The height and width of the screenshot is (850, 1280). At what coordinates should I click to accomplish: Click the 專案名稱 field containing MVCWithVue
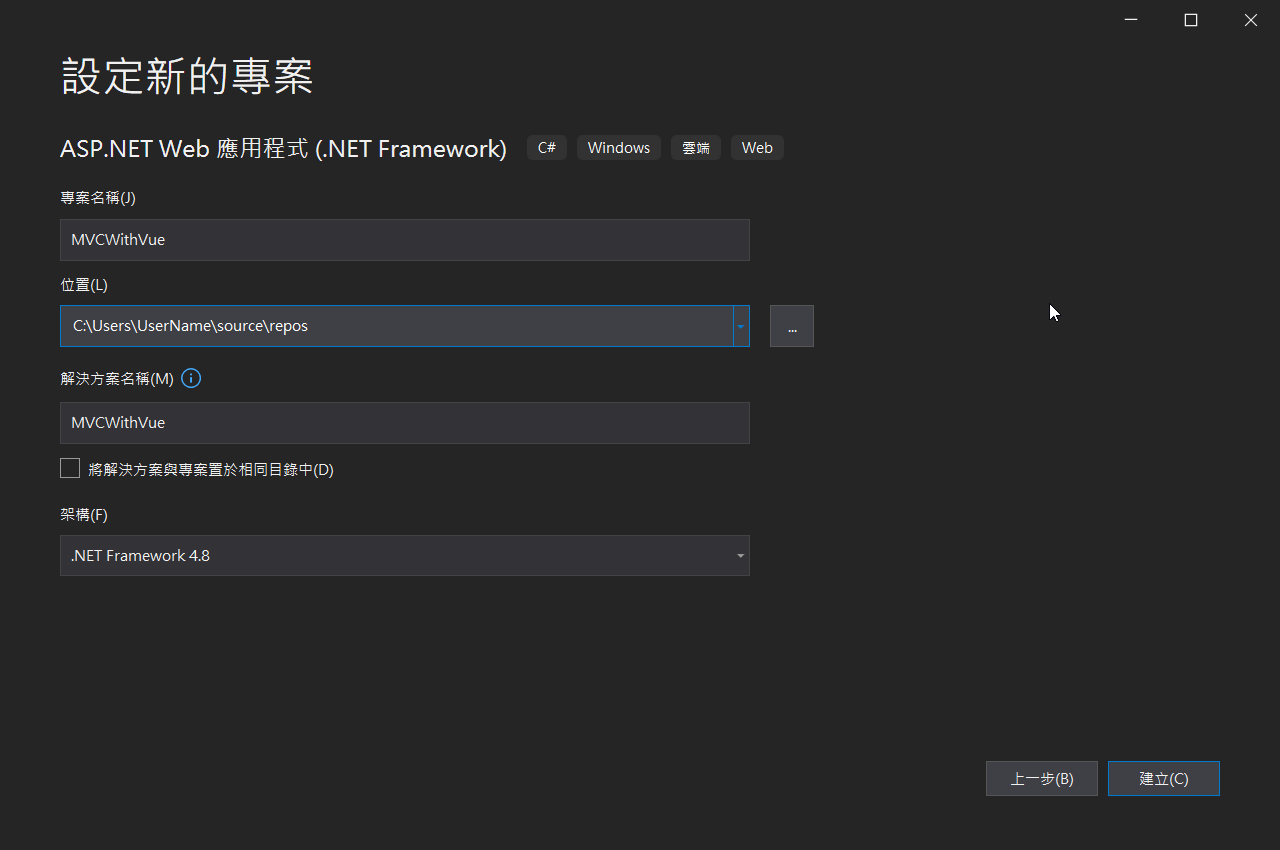coord(404,240)
